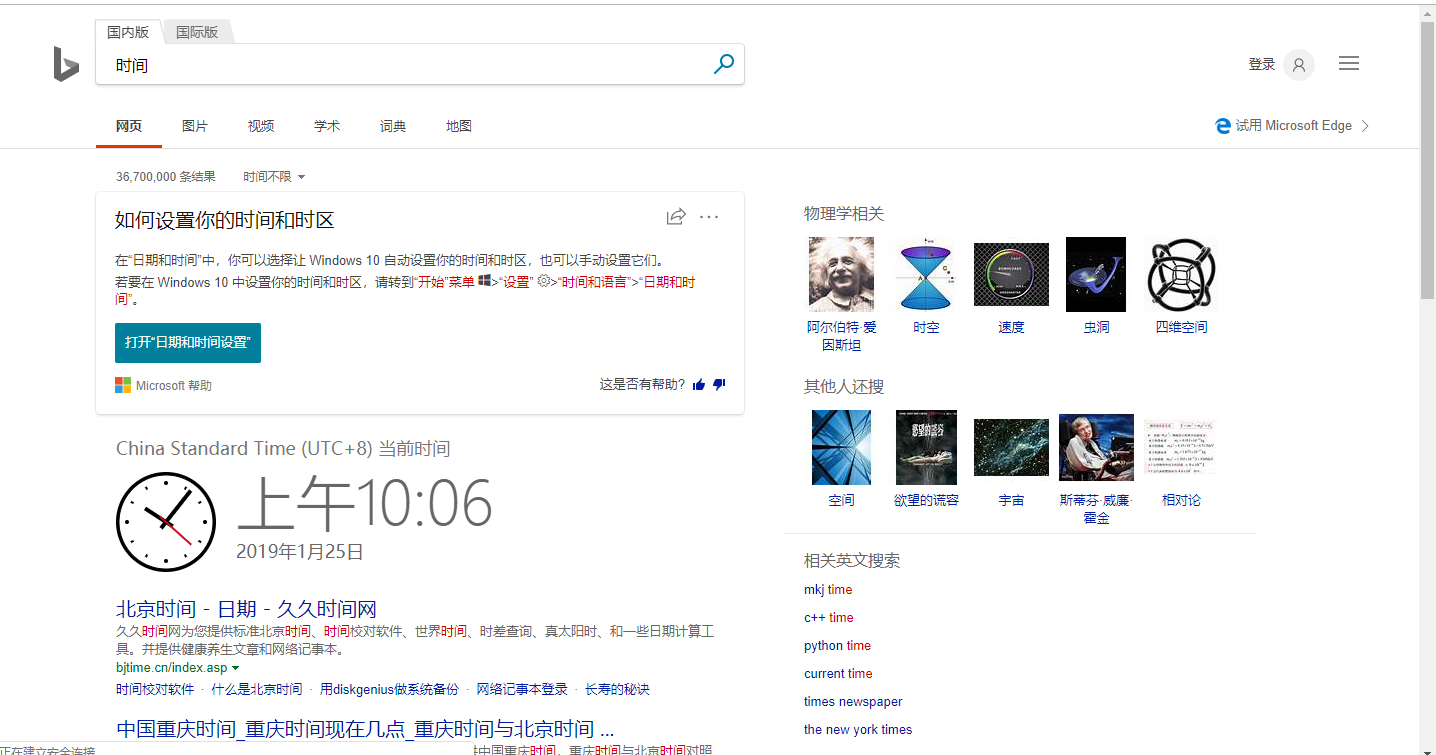Click the chevron next to 试用 Microsoft Edge
Image resolution: width=1436 pixels, height=755 pixels.
1366,125
